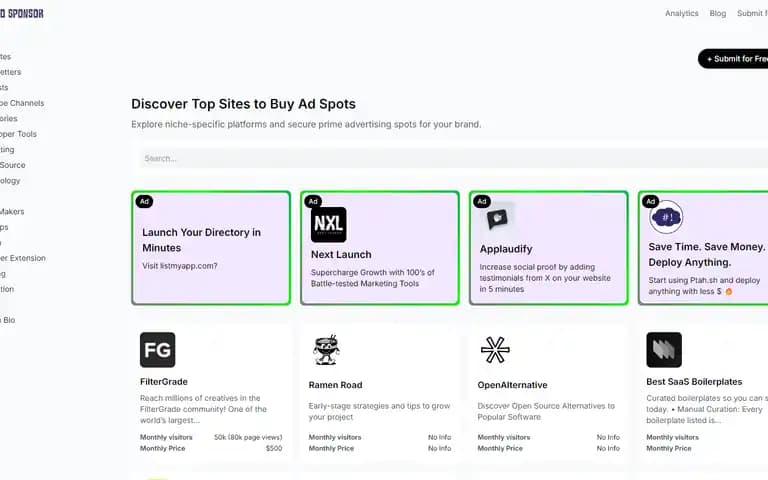Click the Ramen Road Monthly visitors 'No Info' value

[439, 437]
